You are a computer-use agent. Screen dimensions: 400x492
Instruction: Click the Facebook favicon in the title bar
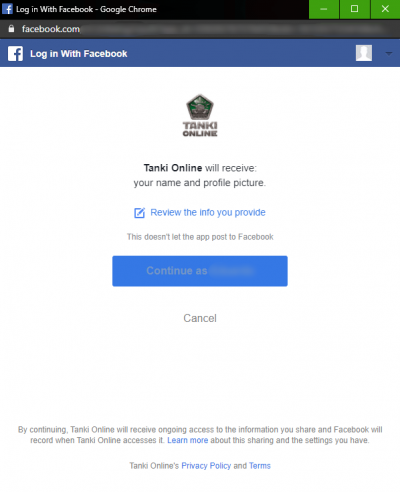(7, 9)
